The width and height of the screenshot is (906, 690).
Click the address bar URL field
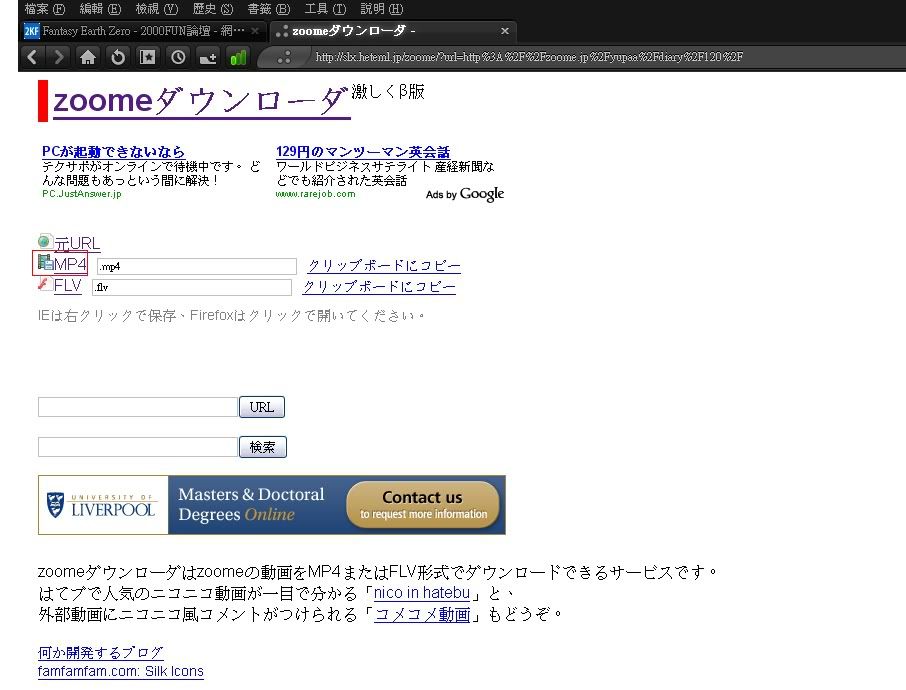[529, 57]
